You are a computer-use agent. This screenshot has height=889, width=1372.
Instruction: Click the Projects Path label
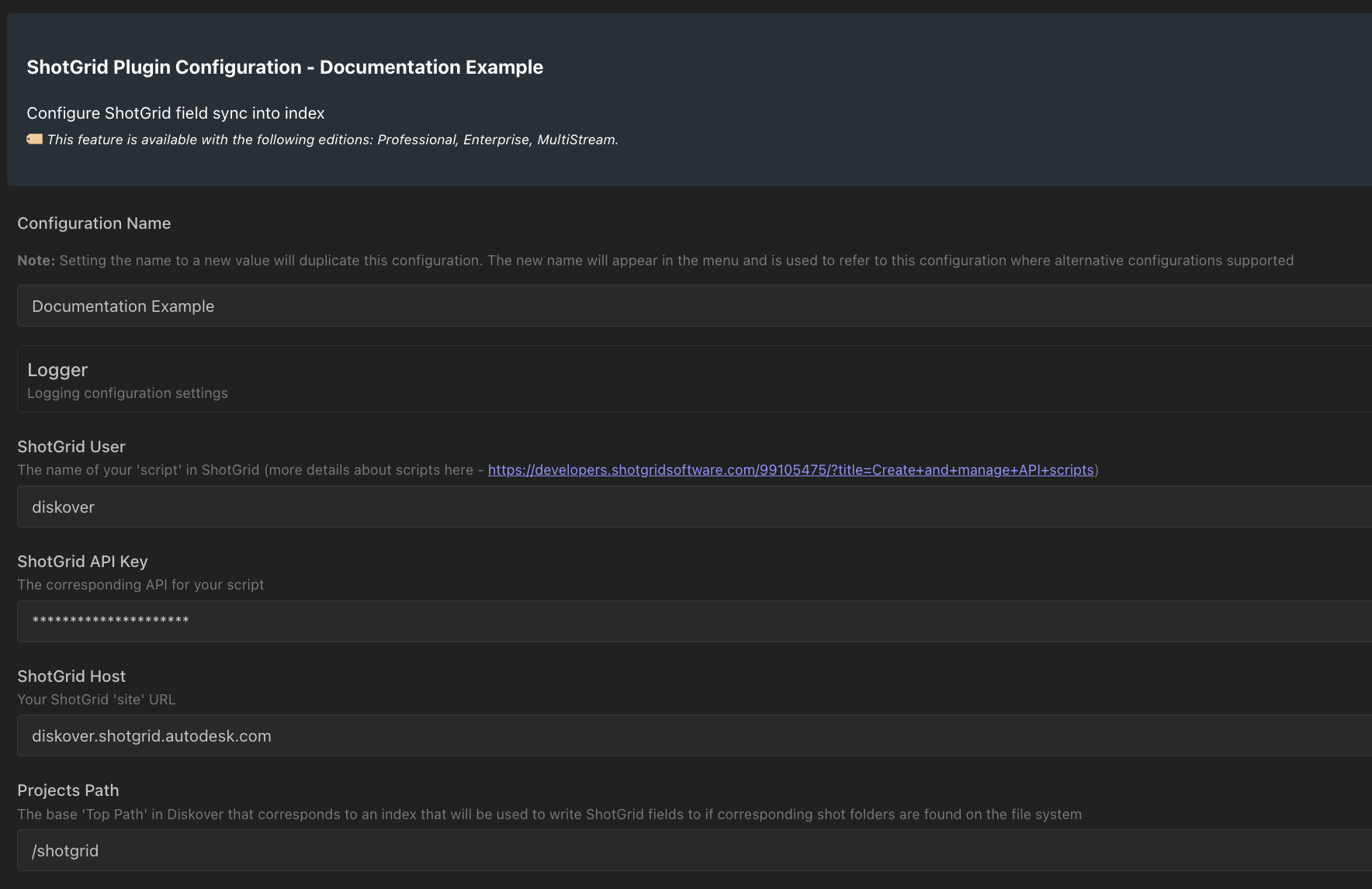pos(68,790)
